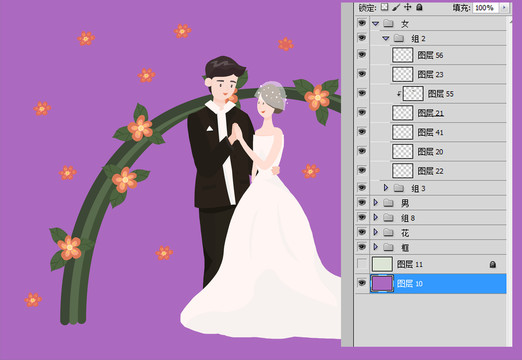
Task: Show the hidden 图层 11 layer
Action: click(362, 264)
